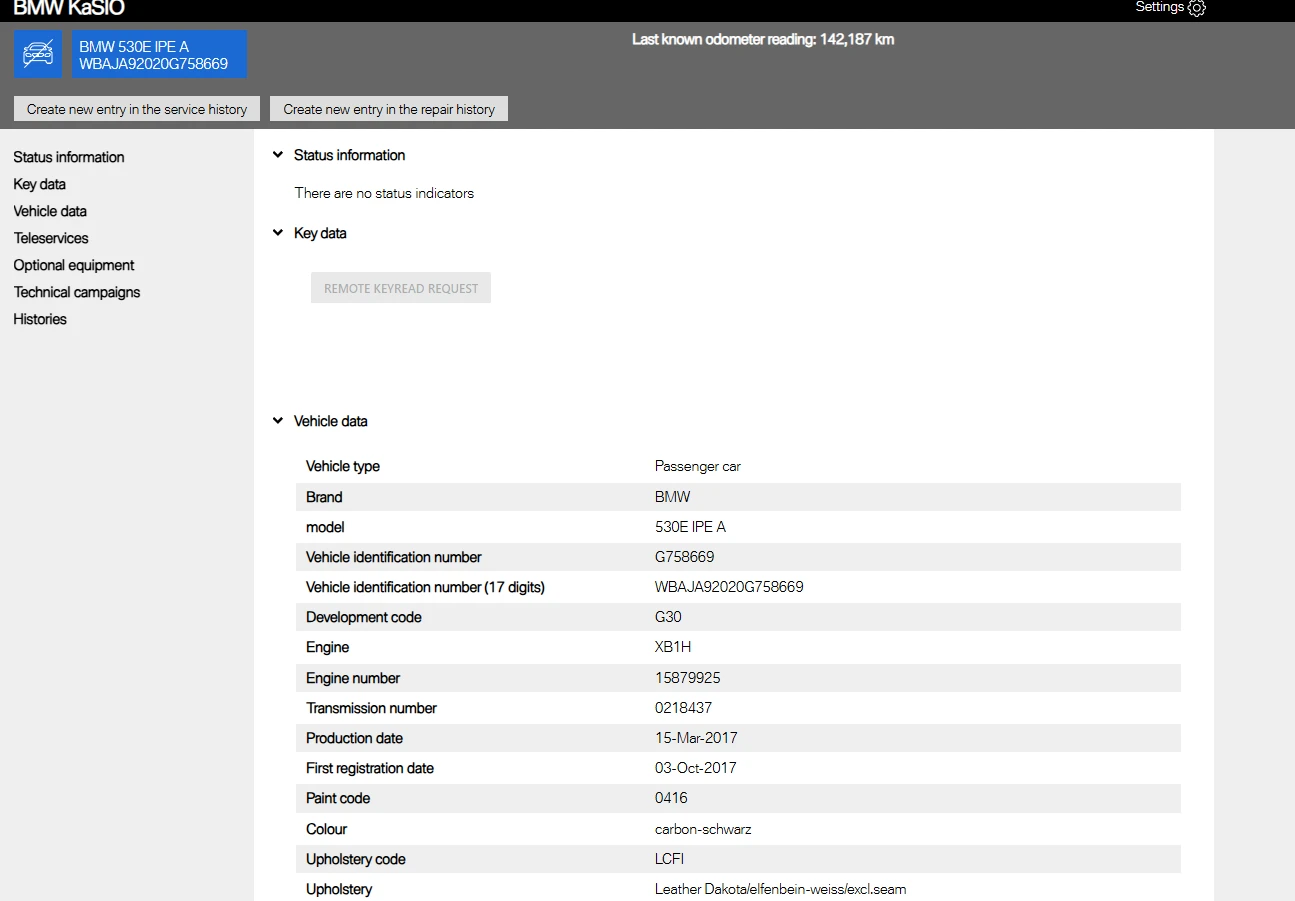Click the 17-digit VIN value WBAJA92020G758669

click(729, 587)
